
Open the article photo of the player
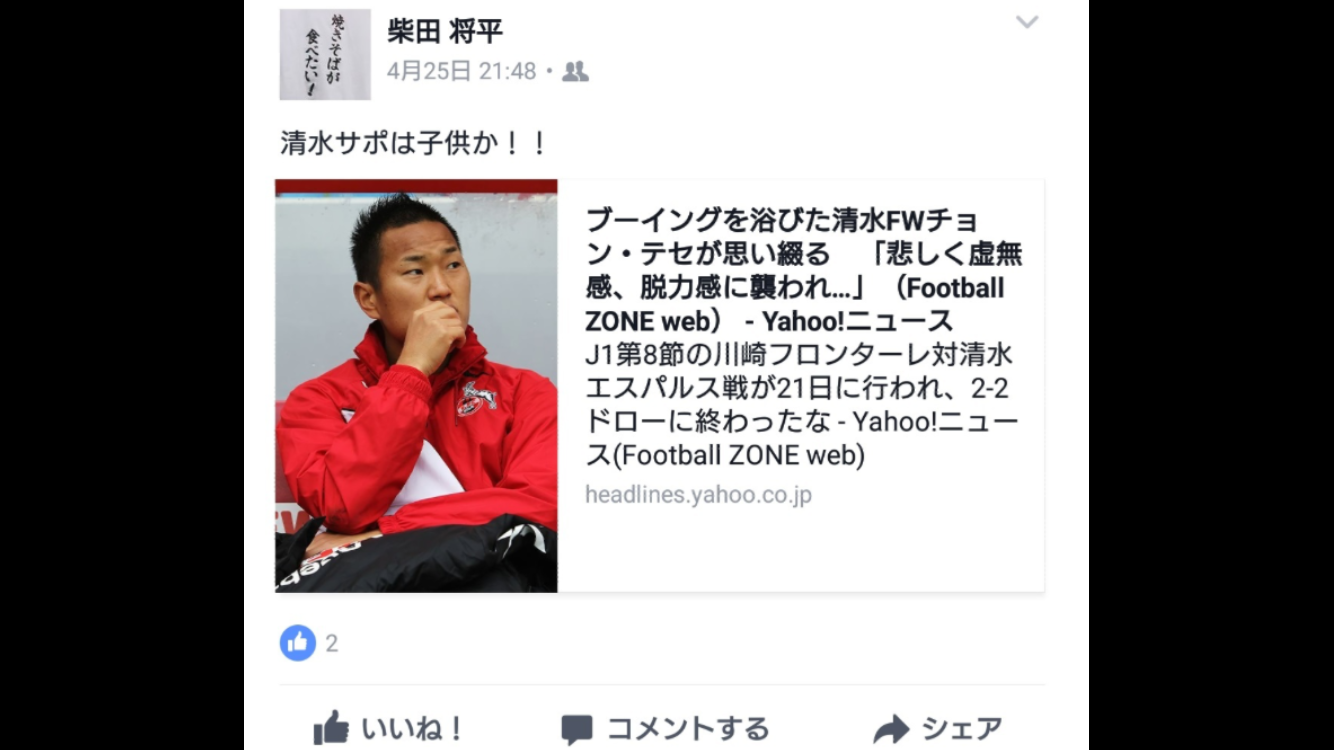click(416, 386)
